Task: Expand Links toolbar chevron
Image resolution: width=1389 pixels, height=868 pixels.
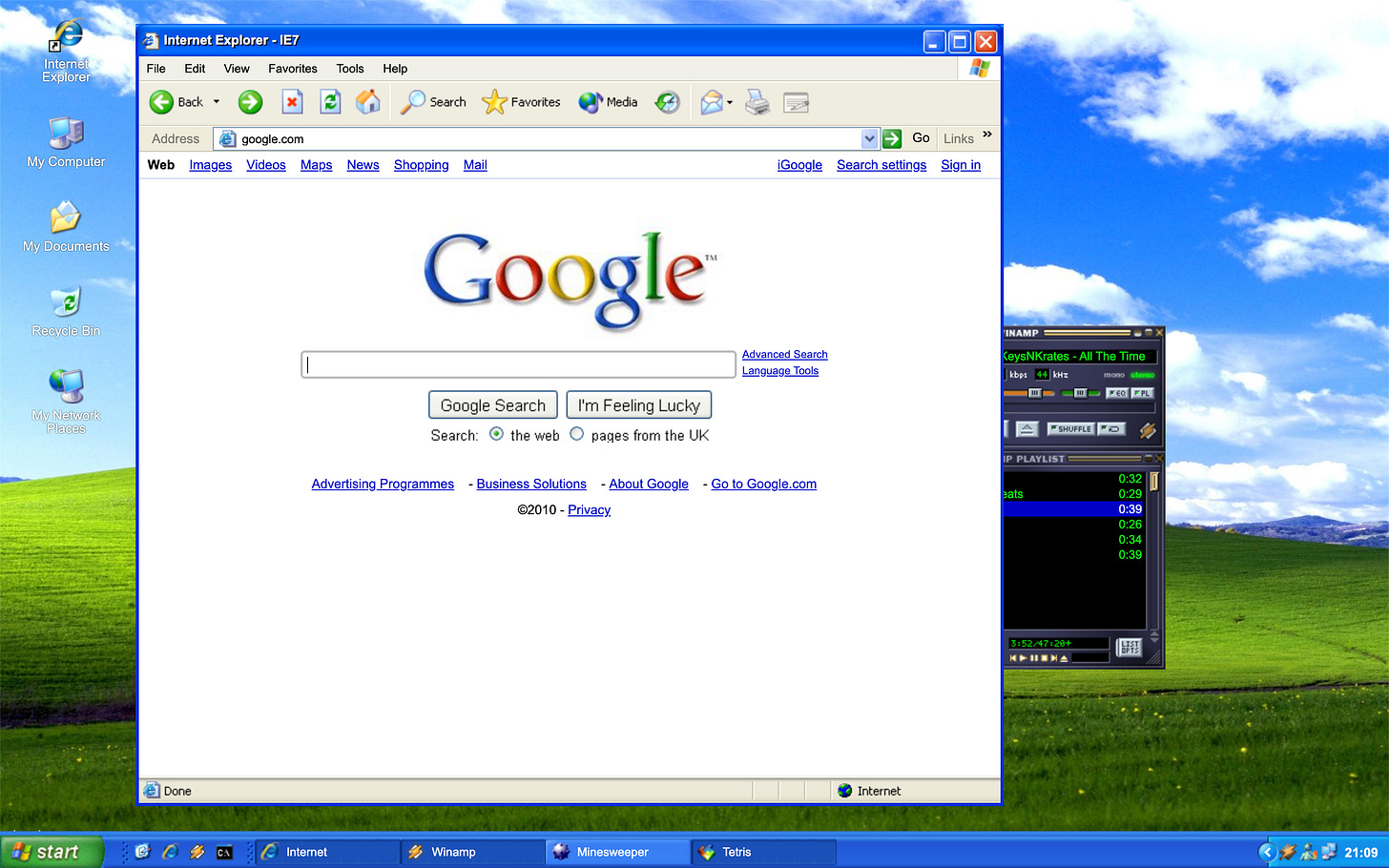Action: (987, 134)
